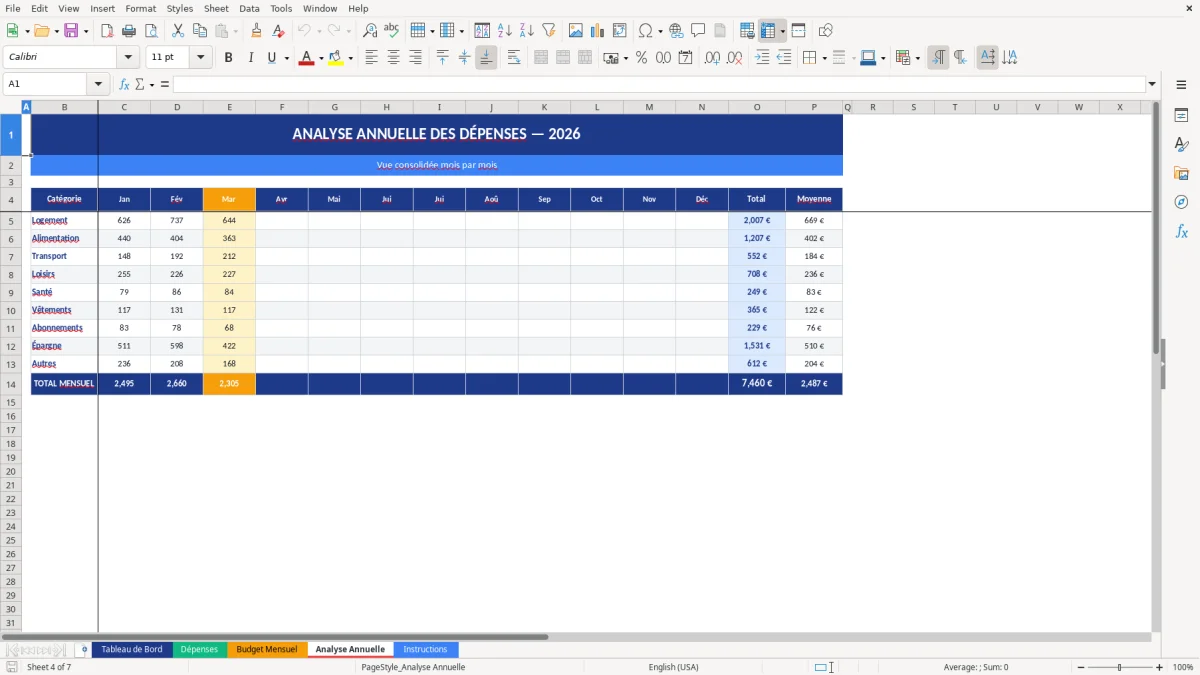Image resolution: width=1200 pixels, height=675 pixels.
Task: Sort descending Z to A
Action: click(527, 31)
